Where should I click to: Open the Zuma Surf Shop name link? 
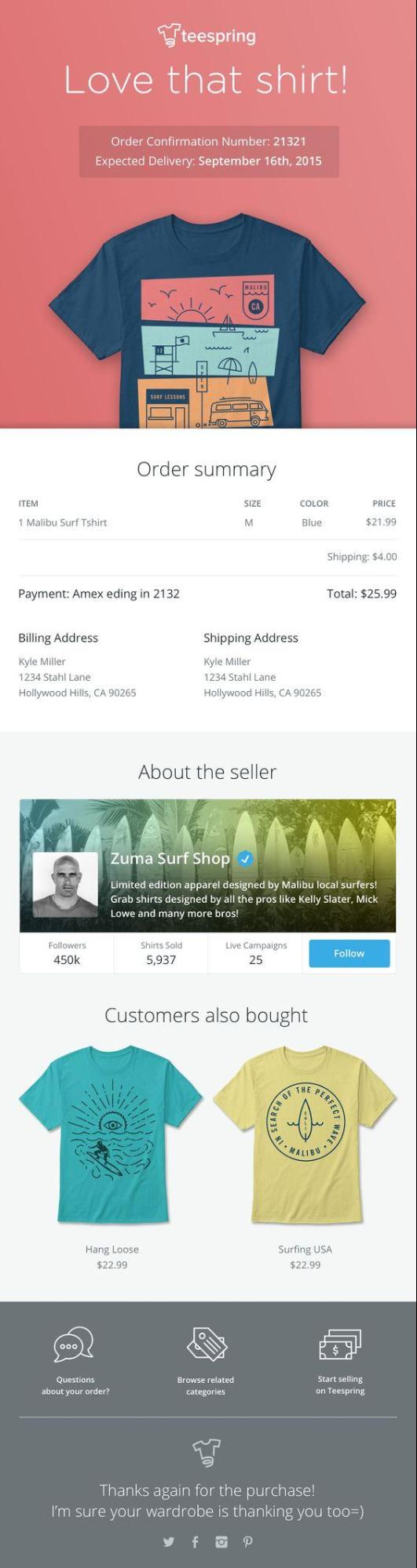[x=170, y=858]
